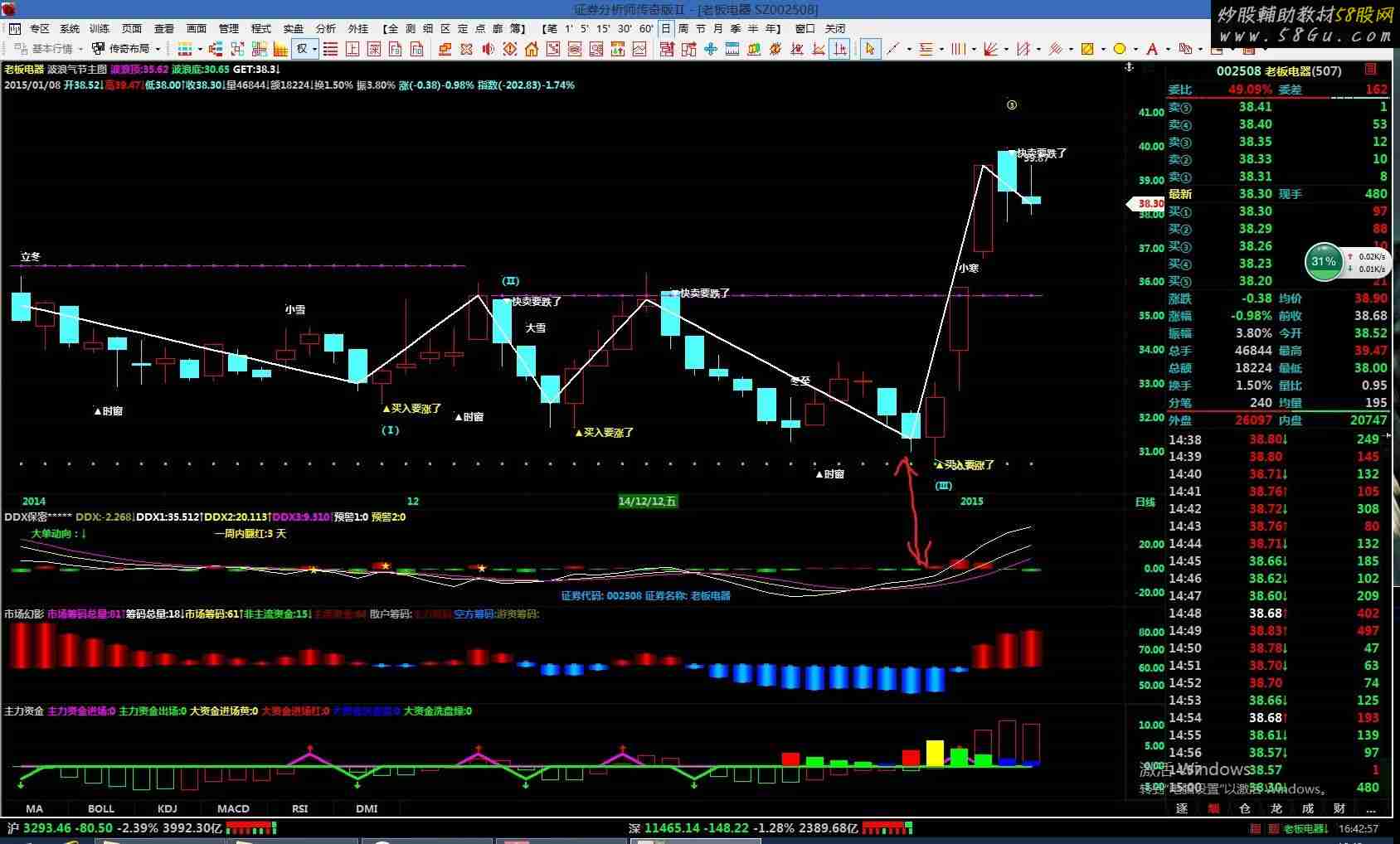This screenshot has width=1400, height=844.
Task: Click the 龙 tab at bottom right
Action: click(x=1276, y=808)
